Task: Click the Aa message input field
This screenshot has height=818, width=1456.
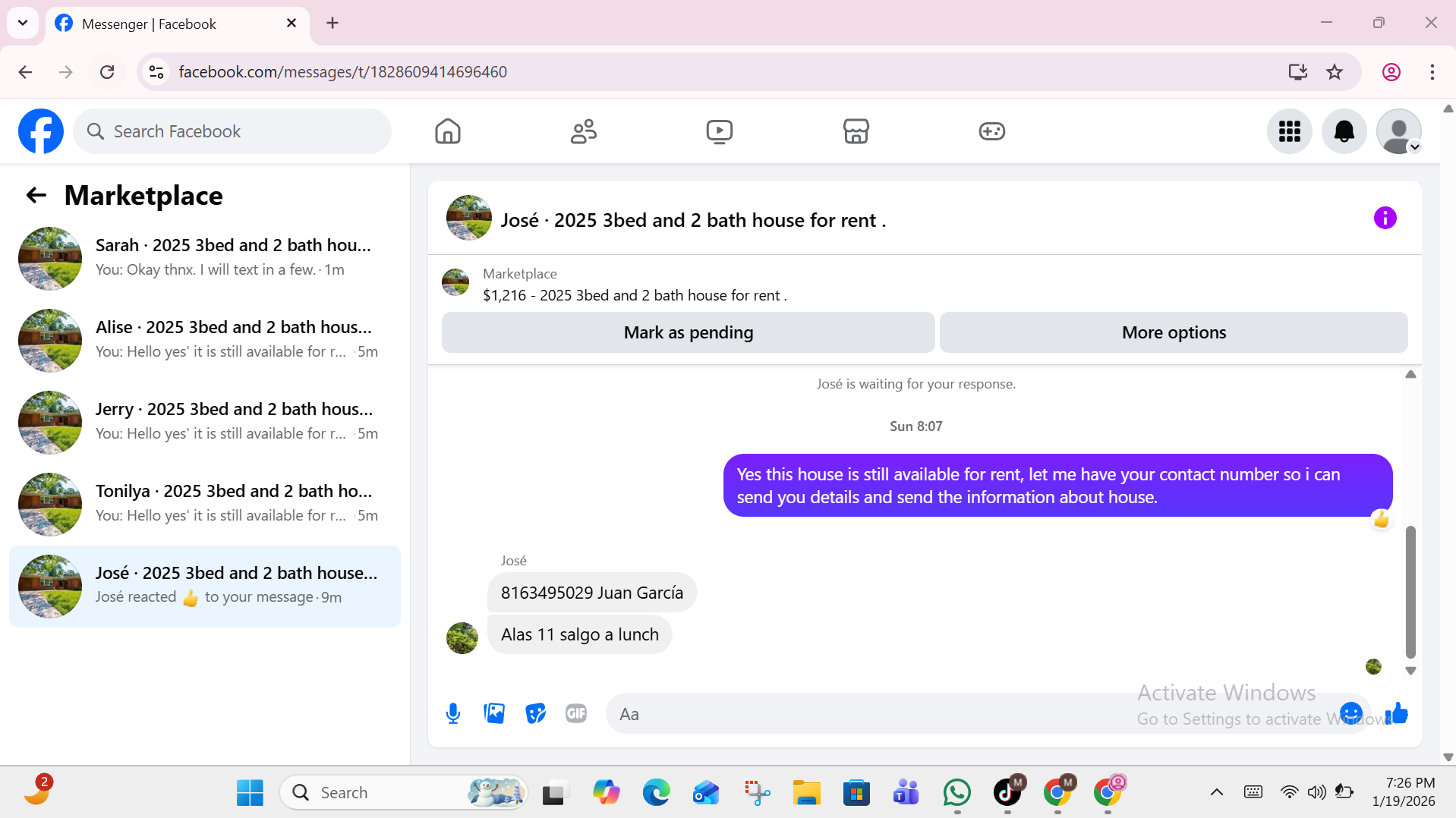Action: (x=972, y=714)
